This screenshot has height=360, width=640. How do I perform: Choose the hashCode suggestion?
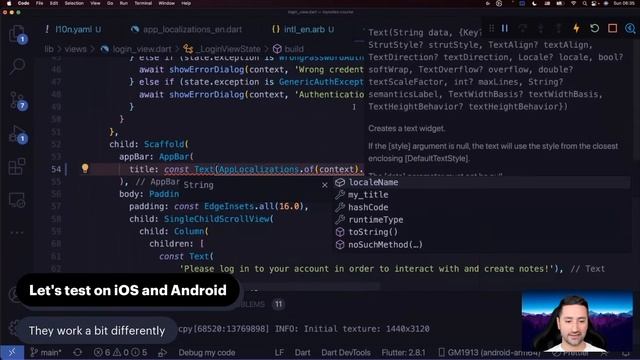click(x=482, y=207)
